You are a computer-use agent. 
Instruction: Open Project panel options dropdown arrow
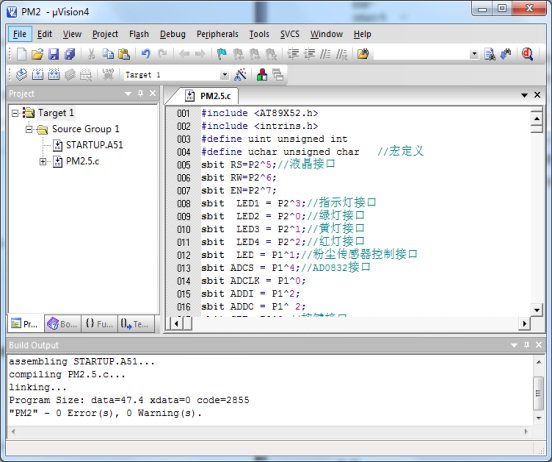tap(128, 93)
